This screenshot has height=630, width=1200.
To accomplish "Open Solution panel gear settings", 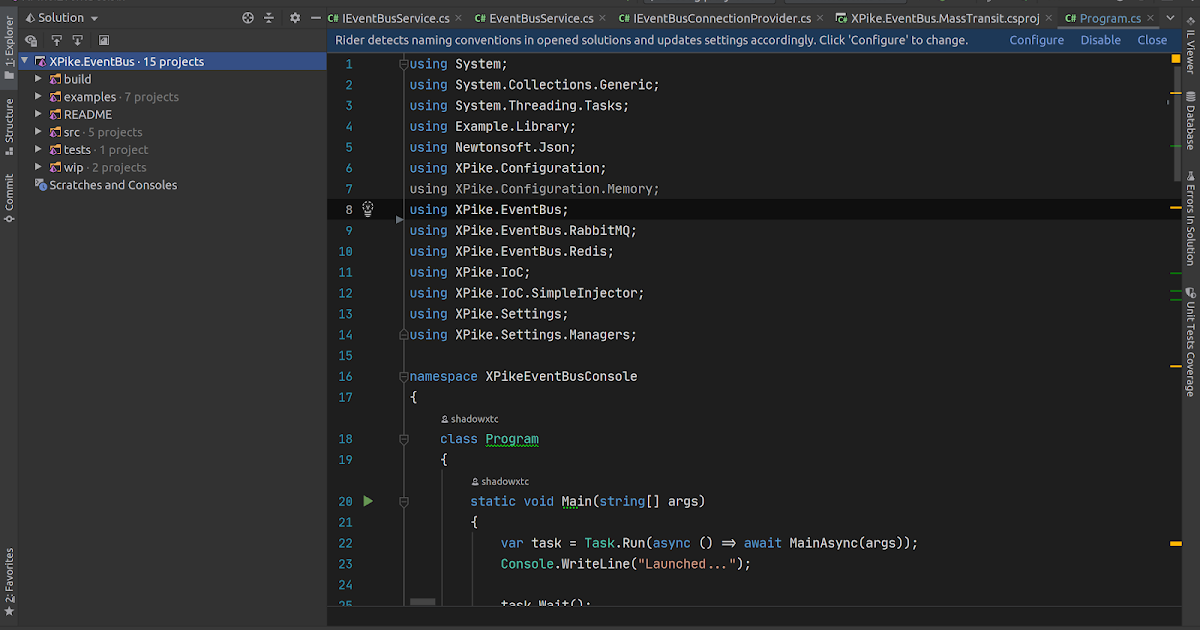I will point(294,18).
